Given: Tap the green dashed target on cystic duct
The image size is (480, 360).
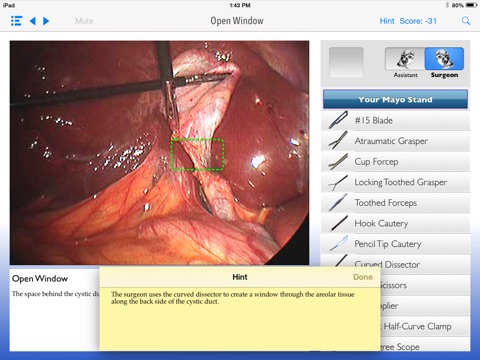Looking at the screenshot, I should tap(197, 155).
